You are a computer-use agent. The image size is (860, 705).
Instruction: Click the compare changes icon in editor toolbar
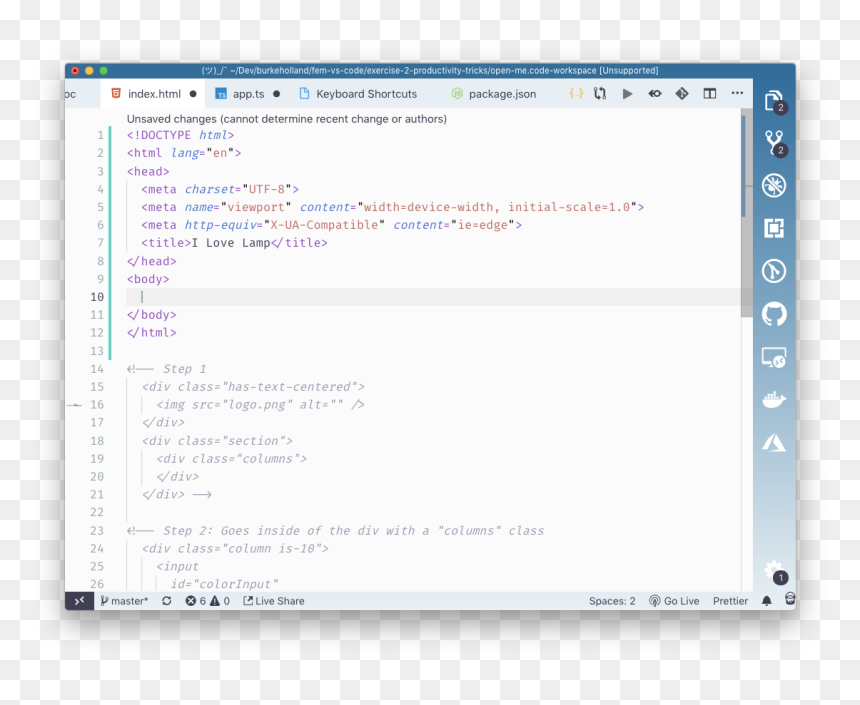pyautogui.click(x=600, y=94)
